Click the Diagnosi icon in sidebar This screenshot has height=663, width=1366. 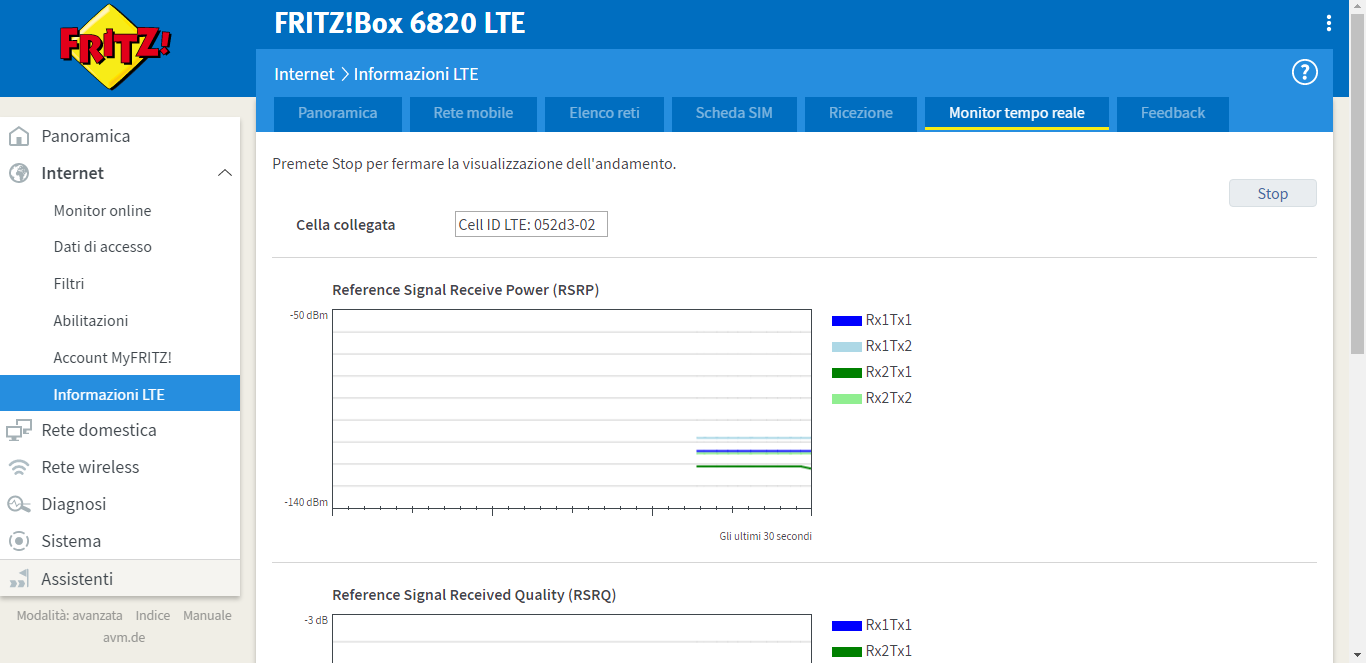[19, 504]
